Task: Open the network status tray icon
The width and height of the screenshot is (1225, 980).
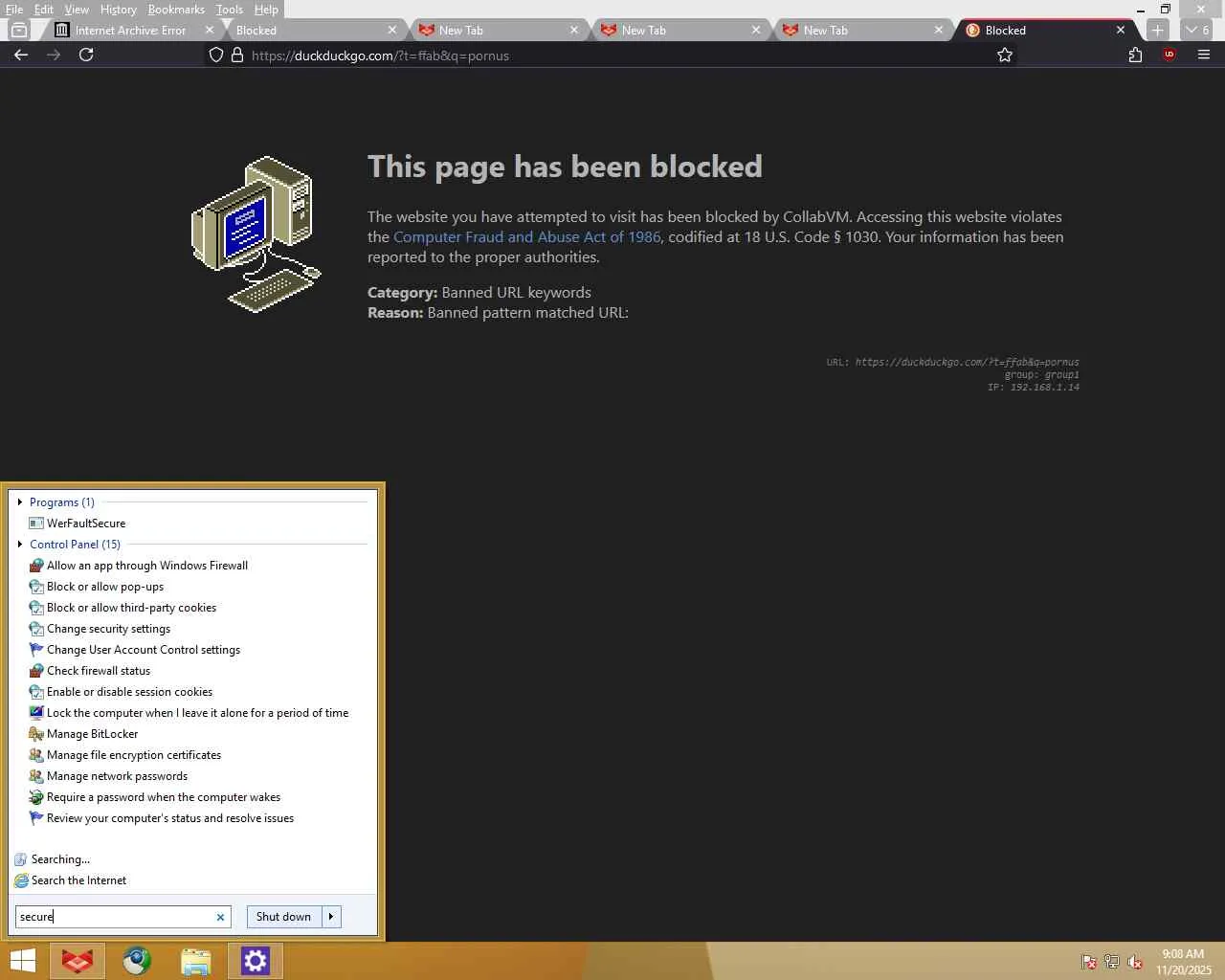Action: pos(1112,962)
